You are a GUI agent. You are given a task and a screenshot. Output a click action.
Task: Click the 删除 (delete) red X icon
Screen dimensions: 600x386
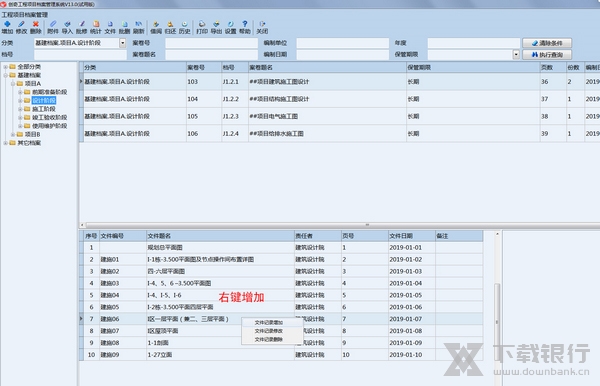[x=36, y=27]
